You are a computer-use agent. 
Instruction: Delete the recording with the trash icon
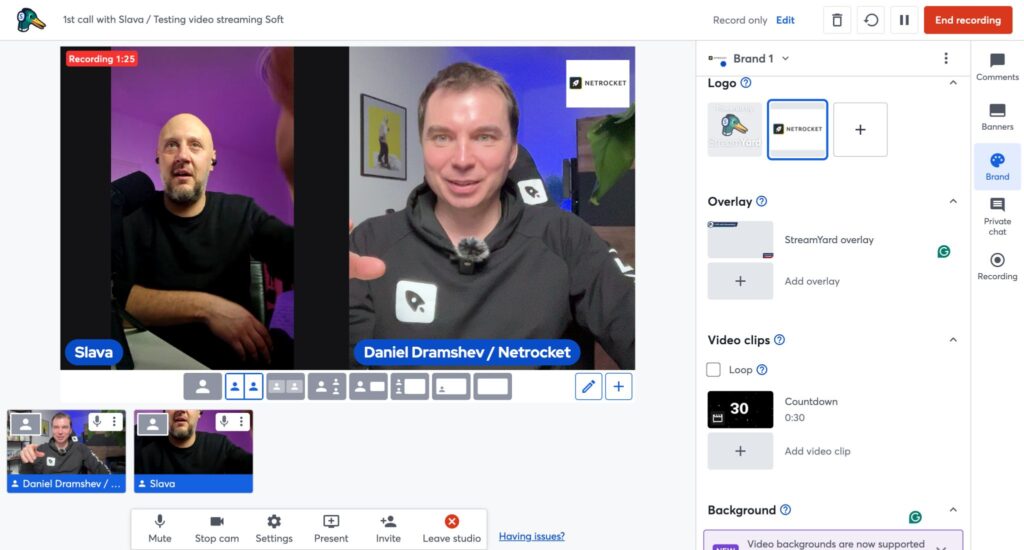(x=837, y=20)
